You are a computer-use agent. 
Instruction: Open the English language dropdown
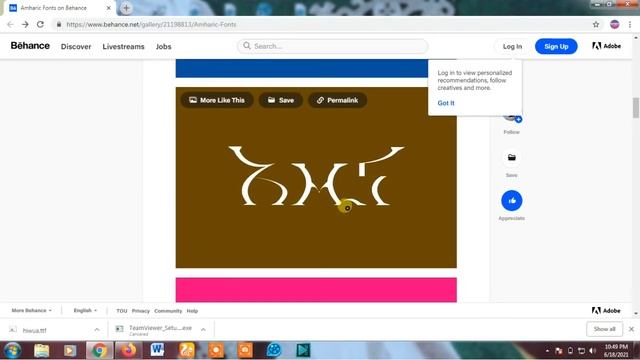(x=85, y=311)
